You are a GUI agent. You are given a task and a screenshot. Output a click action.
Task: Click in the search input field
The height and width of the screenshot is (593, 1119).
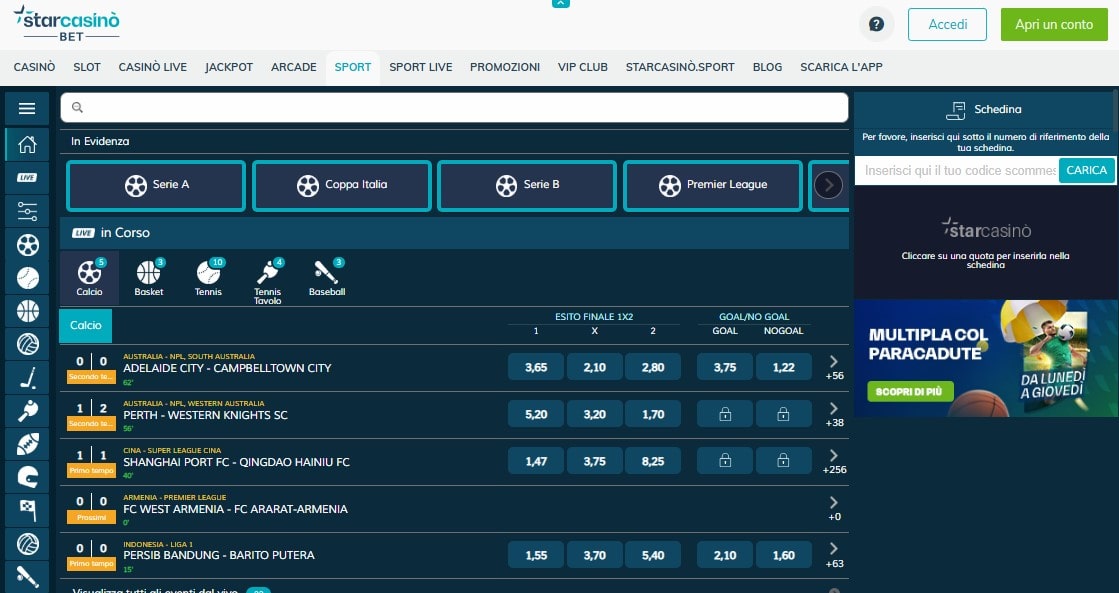coord(455,108)
